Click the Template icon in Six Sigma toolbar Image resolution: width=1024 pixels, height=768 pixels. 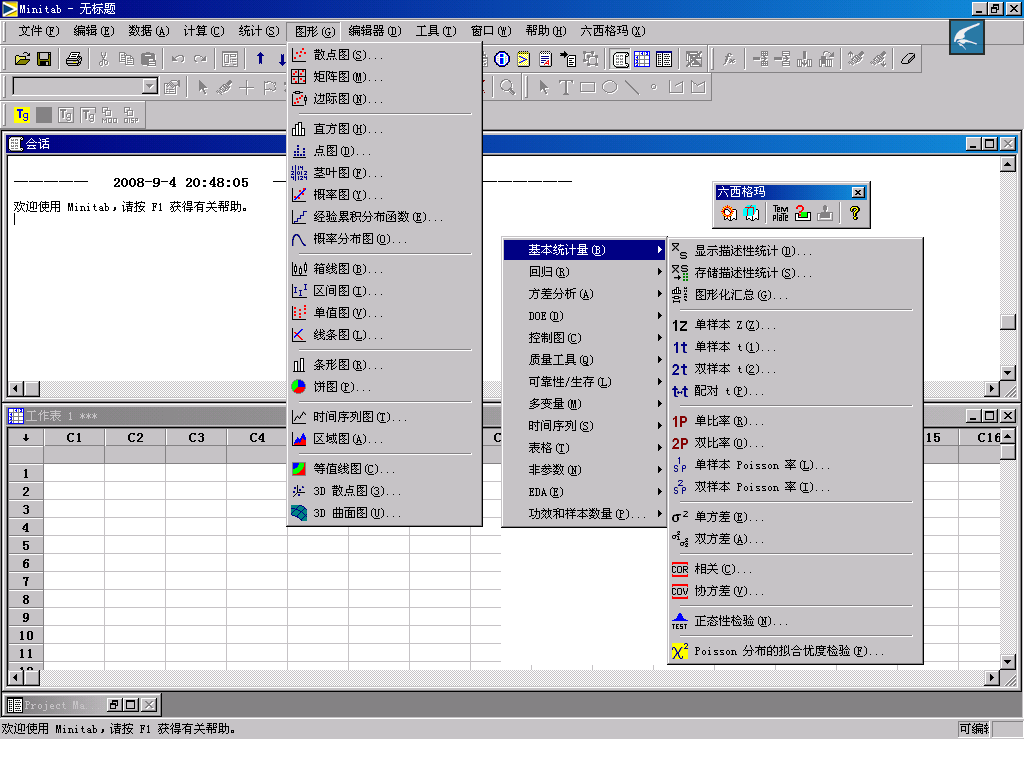tap(780, 213)
